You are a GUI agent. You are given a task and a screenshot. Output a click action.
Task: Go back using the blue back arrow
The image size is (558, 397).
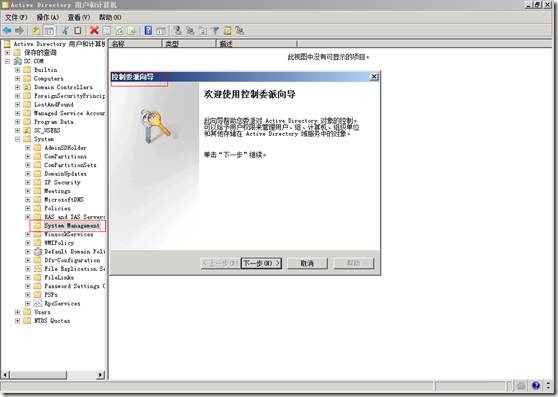pos(7,31)
